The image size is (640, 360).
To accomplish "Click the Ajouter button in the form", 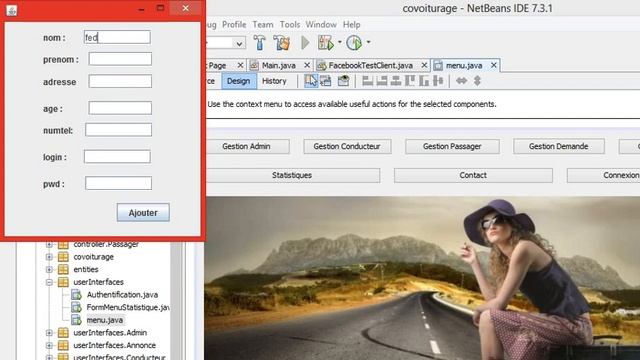I will (x=143, y=213).
